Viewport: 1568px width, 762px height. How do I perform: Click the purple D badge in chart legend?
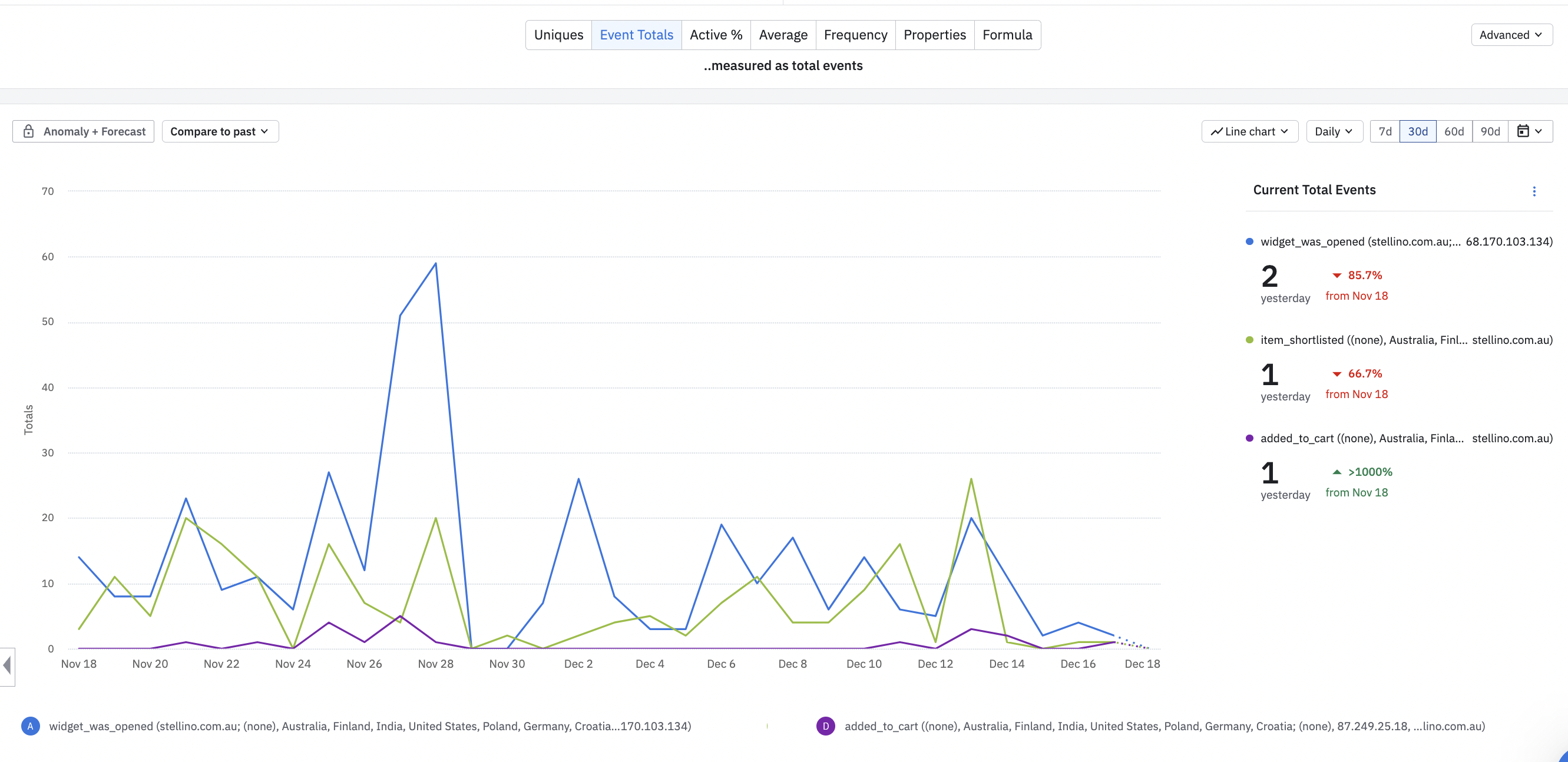825,726
